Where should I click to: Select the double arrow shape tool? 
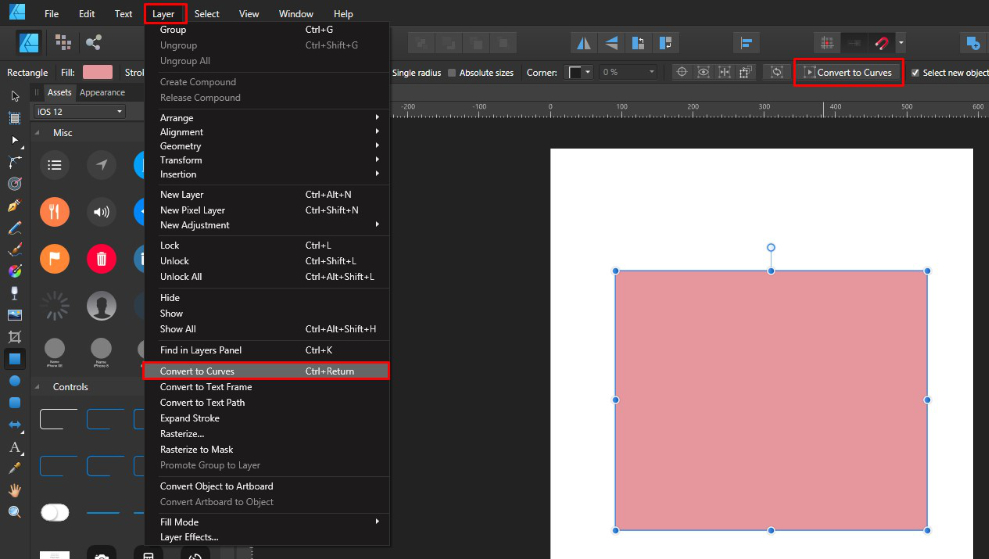click(15, 425)
